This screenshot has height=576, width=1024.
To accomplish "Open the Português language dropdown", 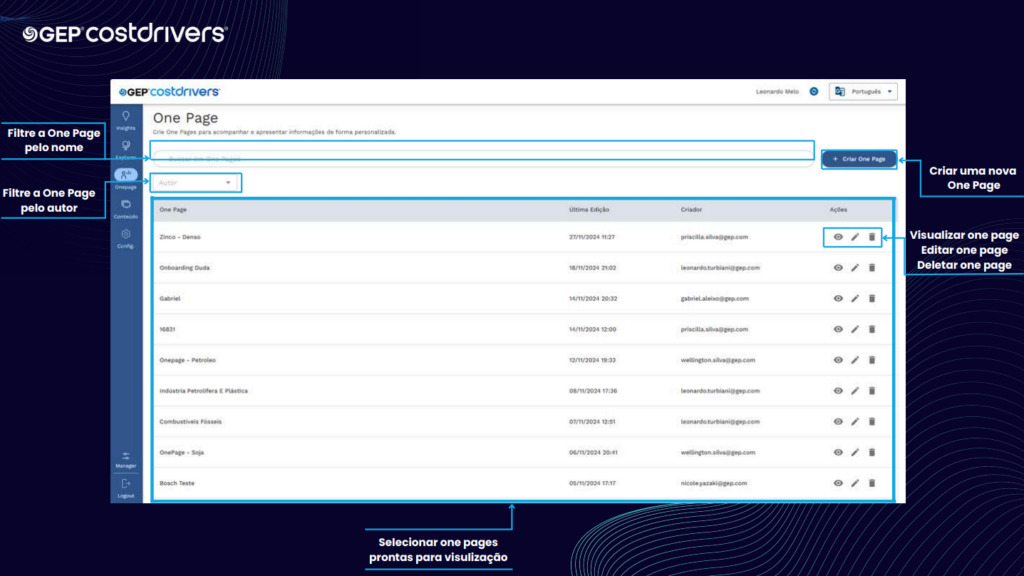I will point(863,91).
